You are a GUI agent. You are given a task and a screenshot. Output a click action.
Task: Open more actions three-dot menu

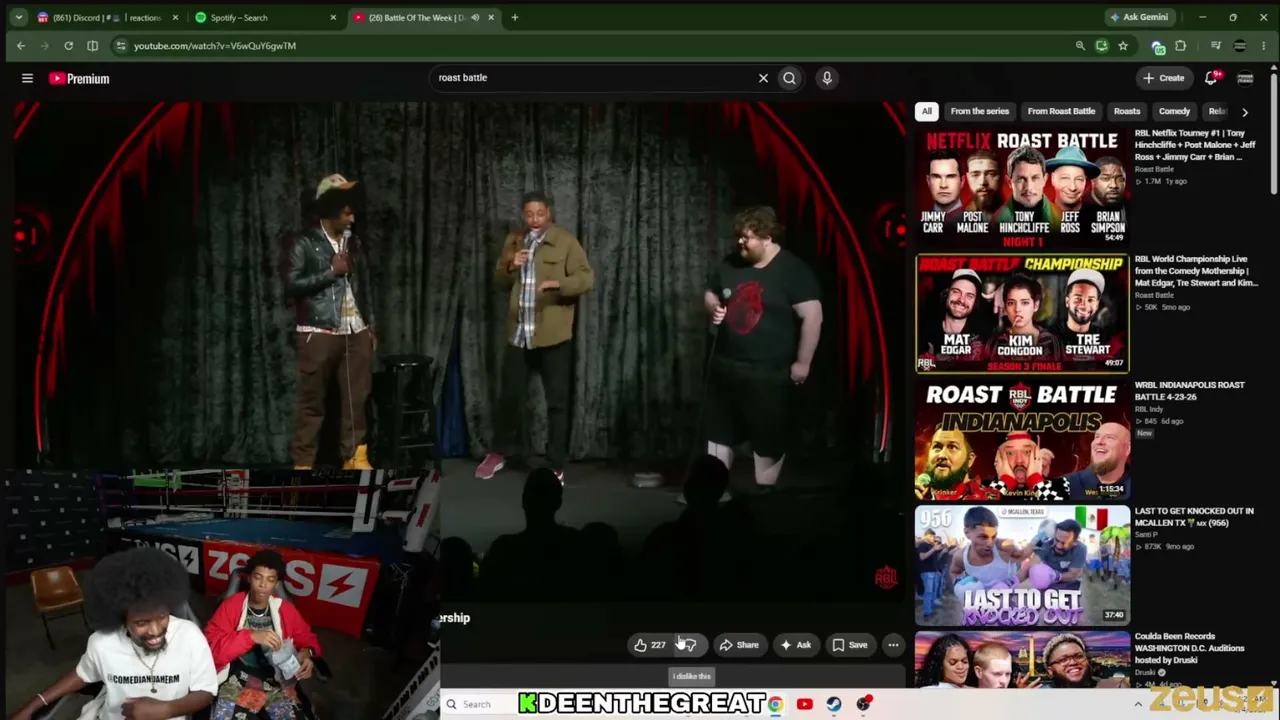893,645
